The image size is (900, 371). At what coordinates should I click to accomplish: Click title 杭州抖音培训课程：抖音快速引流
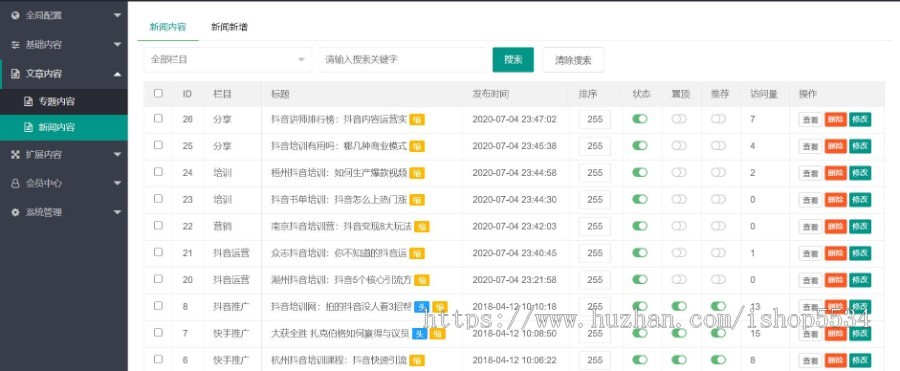pyautogui.click(x=339, y=360)
